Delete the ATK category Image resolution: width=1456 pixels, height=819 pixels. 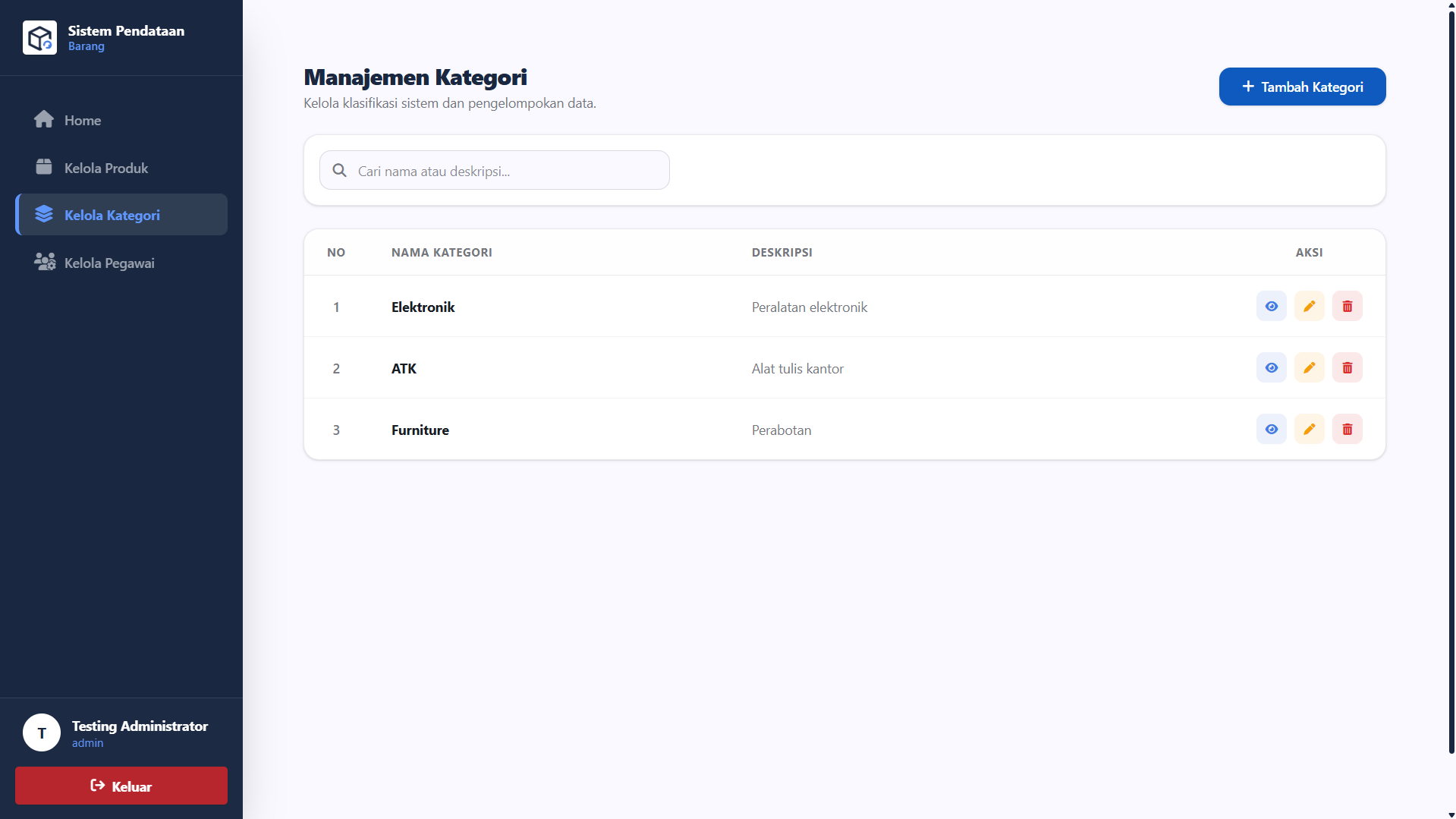[1348, 367]
